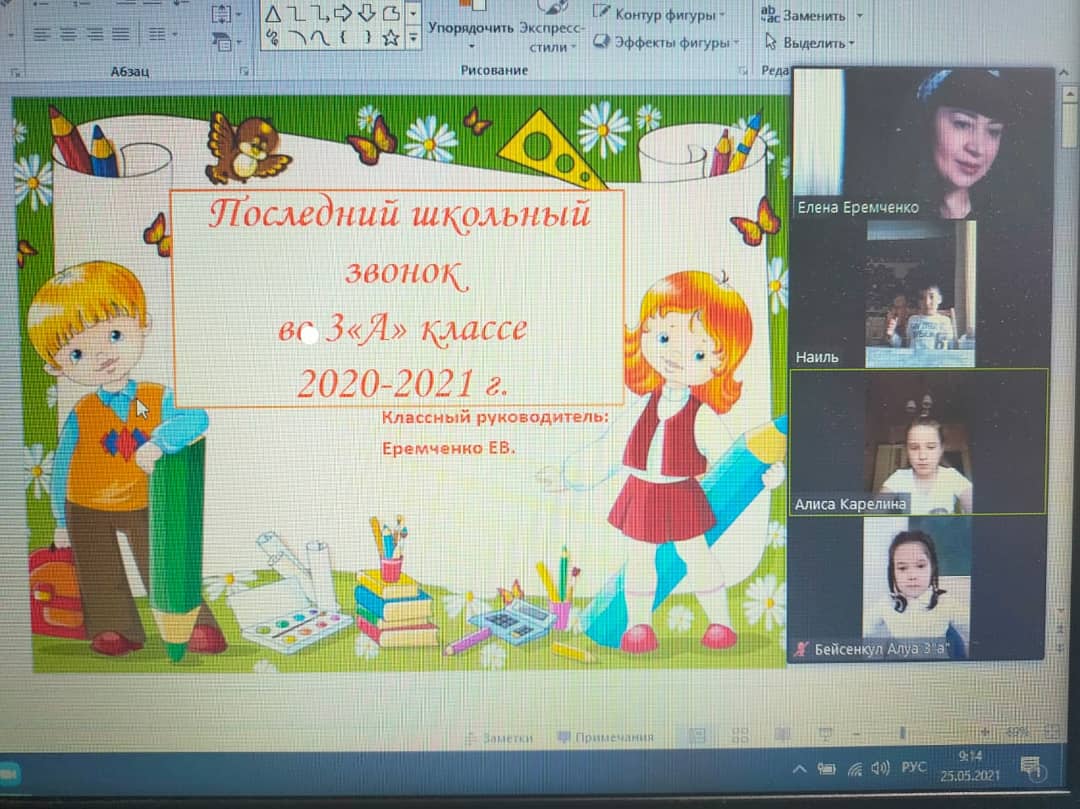Click the justify text alignment icon
Viewport: 1080px width, 809px height.
click(121, 34)
